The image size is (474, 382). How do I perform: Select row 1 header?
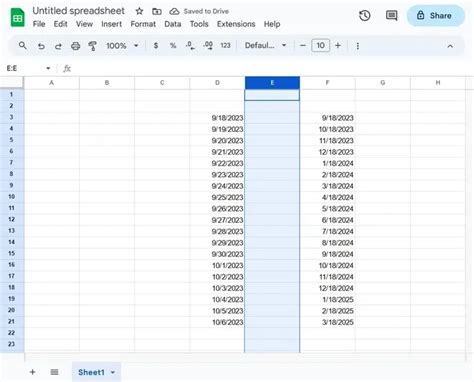[x=12, y=95]
